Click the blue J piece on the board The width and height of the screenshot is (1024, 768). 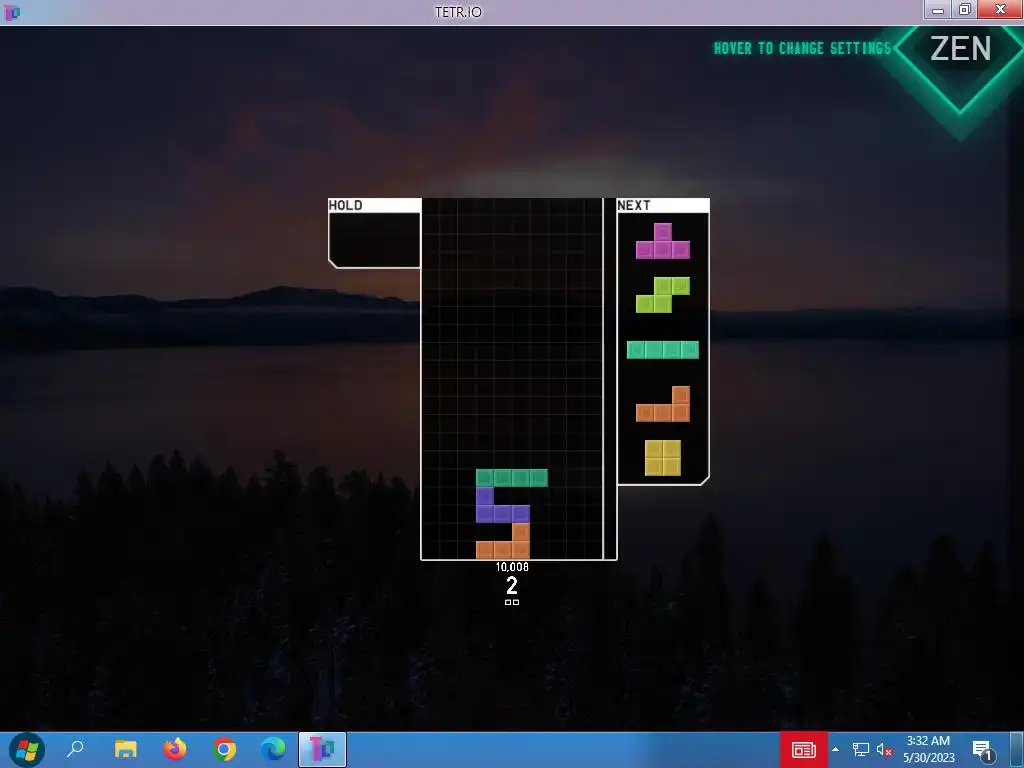[x=502, y=505]
